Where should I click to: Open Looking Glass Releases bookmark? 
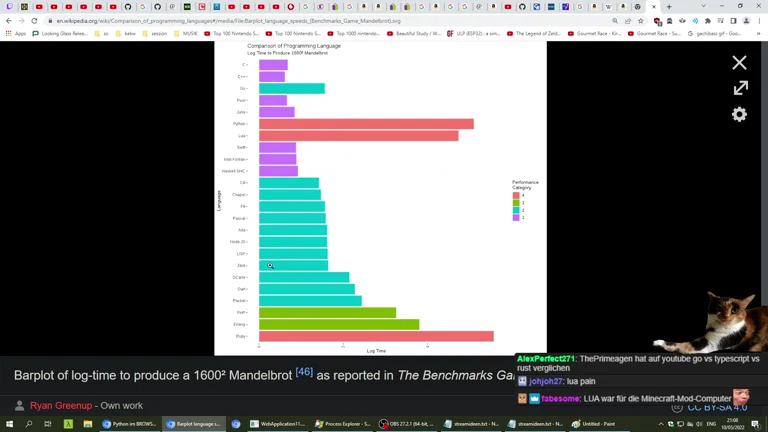click(x=62, y=33)
